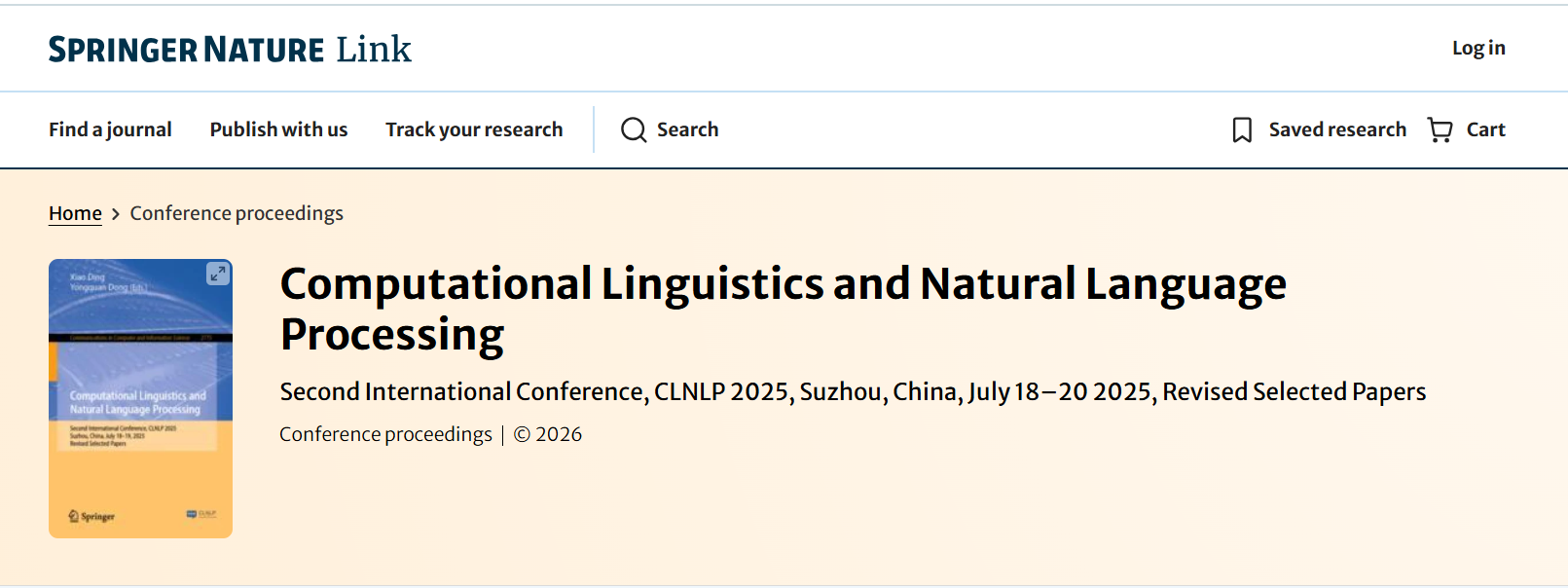Open the Track your research menu

474,129
